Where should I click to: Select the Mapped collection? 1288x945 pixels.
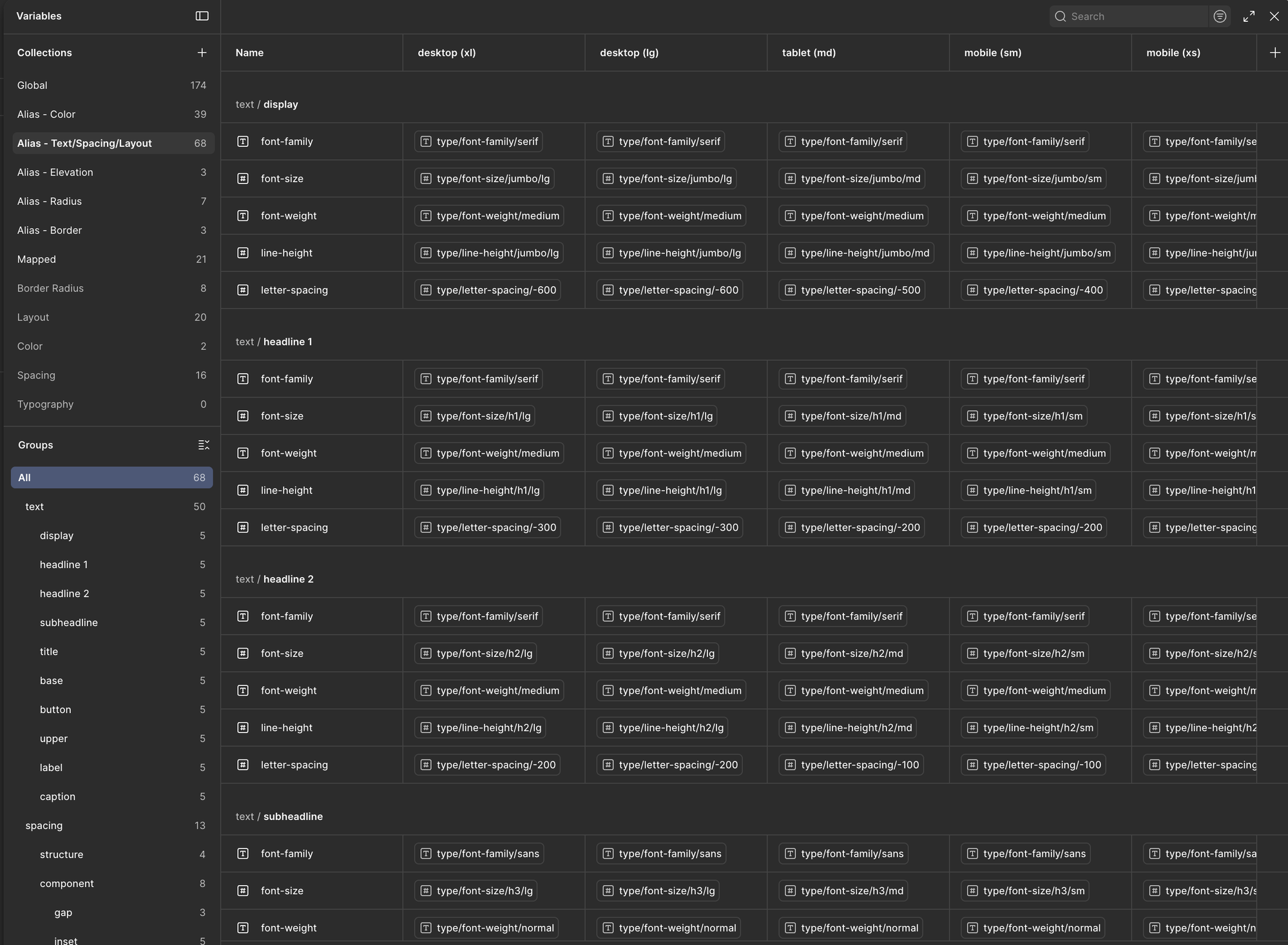(112, 259)
